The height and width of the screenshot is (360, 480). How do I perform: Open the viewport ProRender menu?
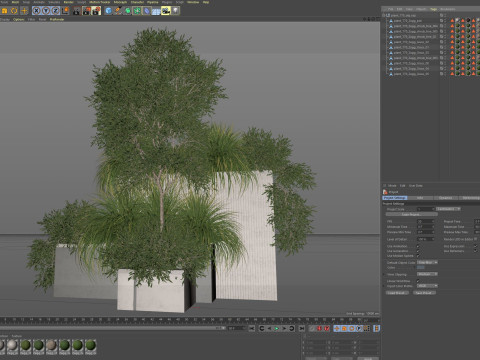(57, 19)
